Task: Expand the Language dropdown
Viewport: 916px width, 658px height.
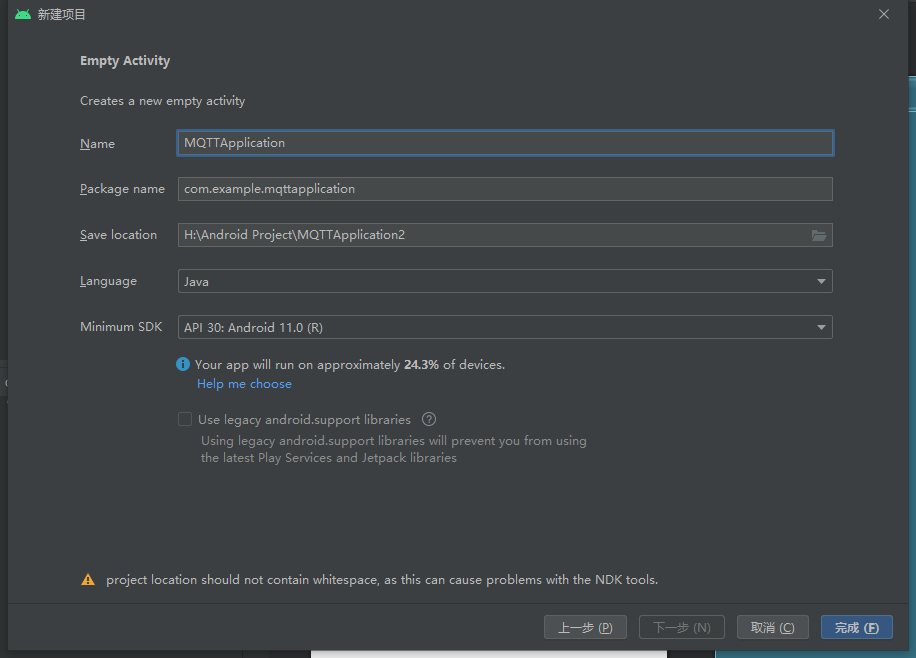Action: [821, 281]
